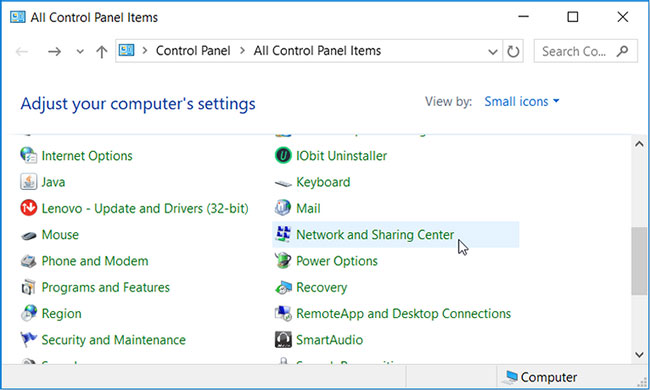Go up one folder level
The image size is (650, 390).
click(x=102, y=51)
